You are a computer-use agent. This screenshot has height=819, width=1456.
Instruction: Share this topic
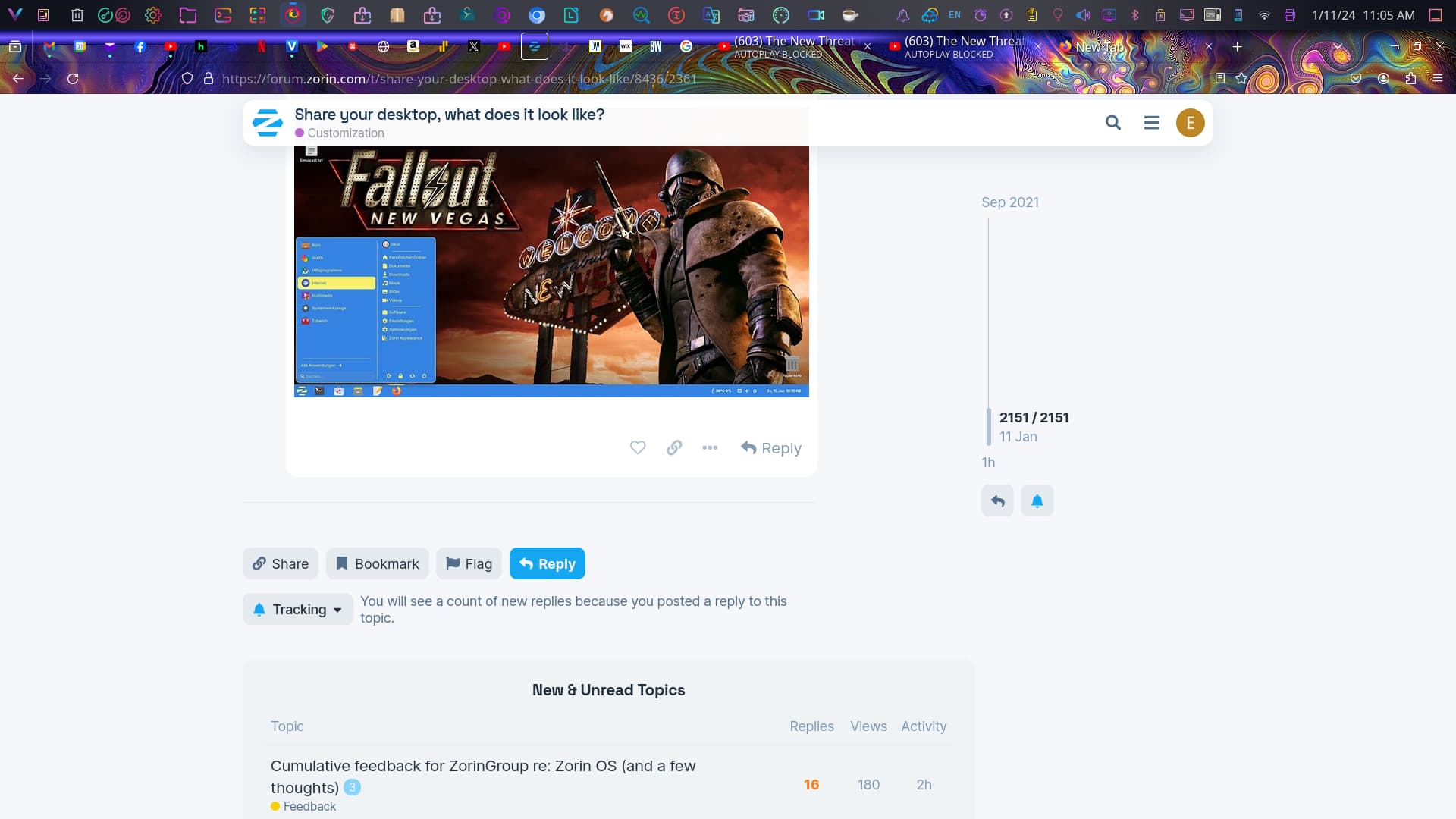pyautogui.click(x=281, y=563)
